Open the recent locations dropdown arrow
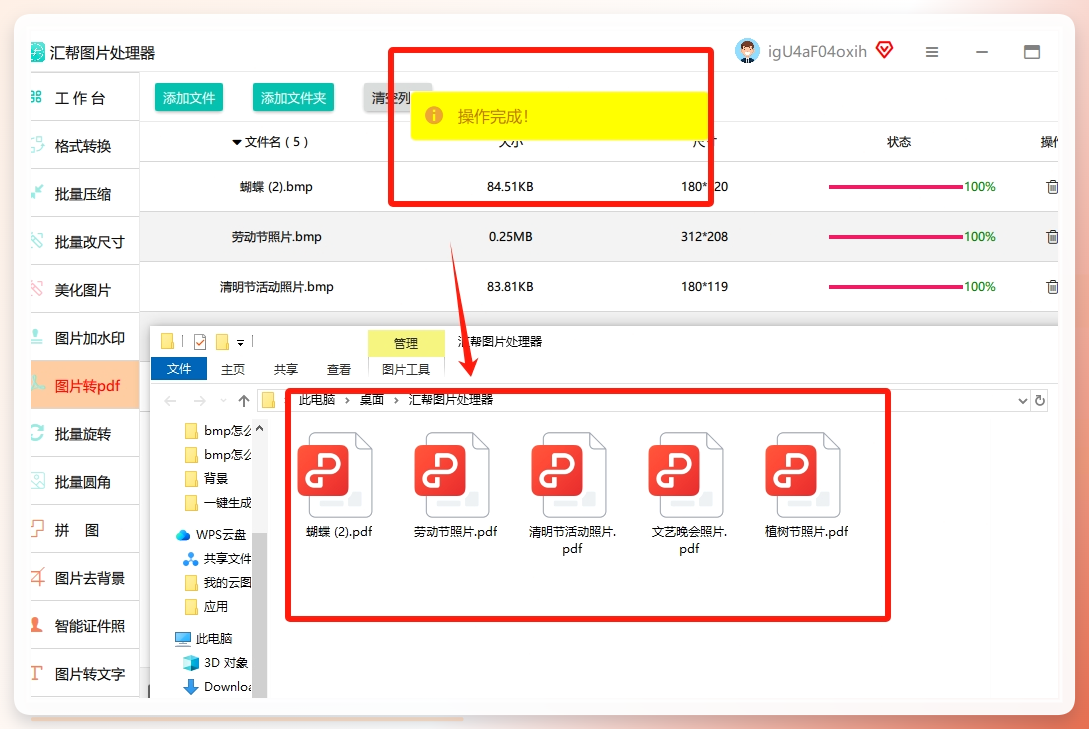Screen dimensions: 1089x729 [223, 401]
